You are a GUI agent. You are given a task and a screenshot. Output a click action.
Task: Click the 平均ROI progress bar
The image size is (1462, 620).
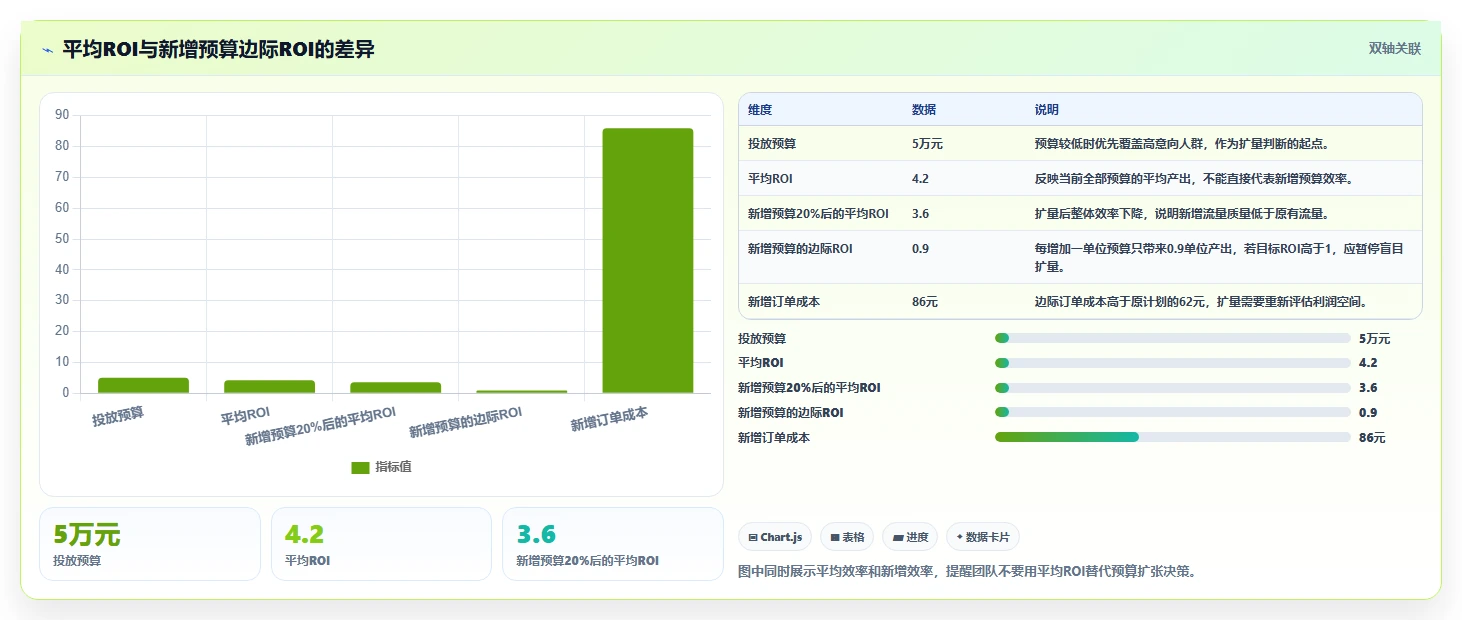[1173, 363]
